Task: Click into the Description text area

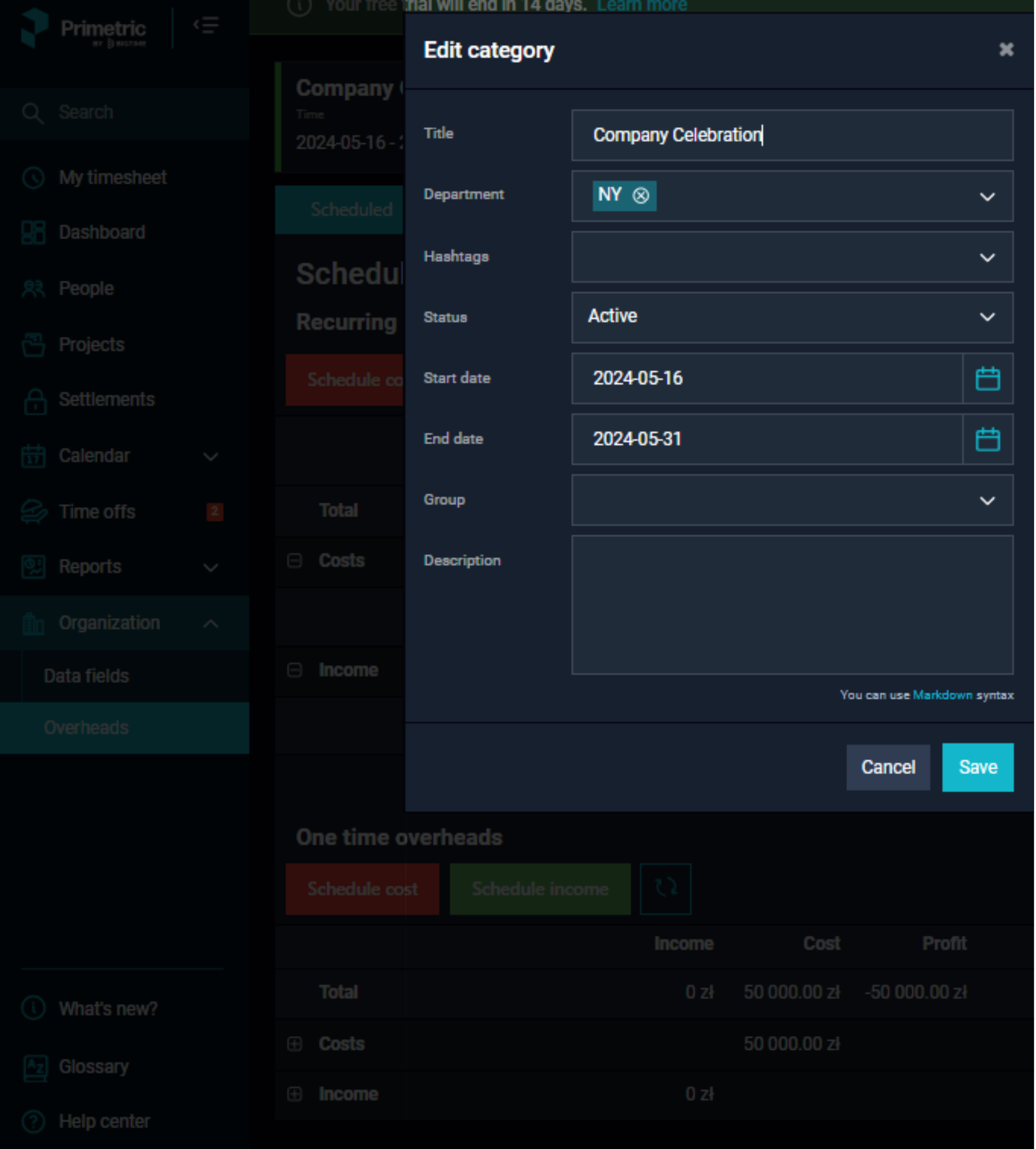Action: coord(792,605)
